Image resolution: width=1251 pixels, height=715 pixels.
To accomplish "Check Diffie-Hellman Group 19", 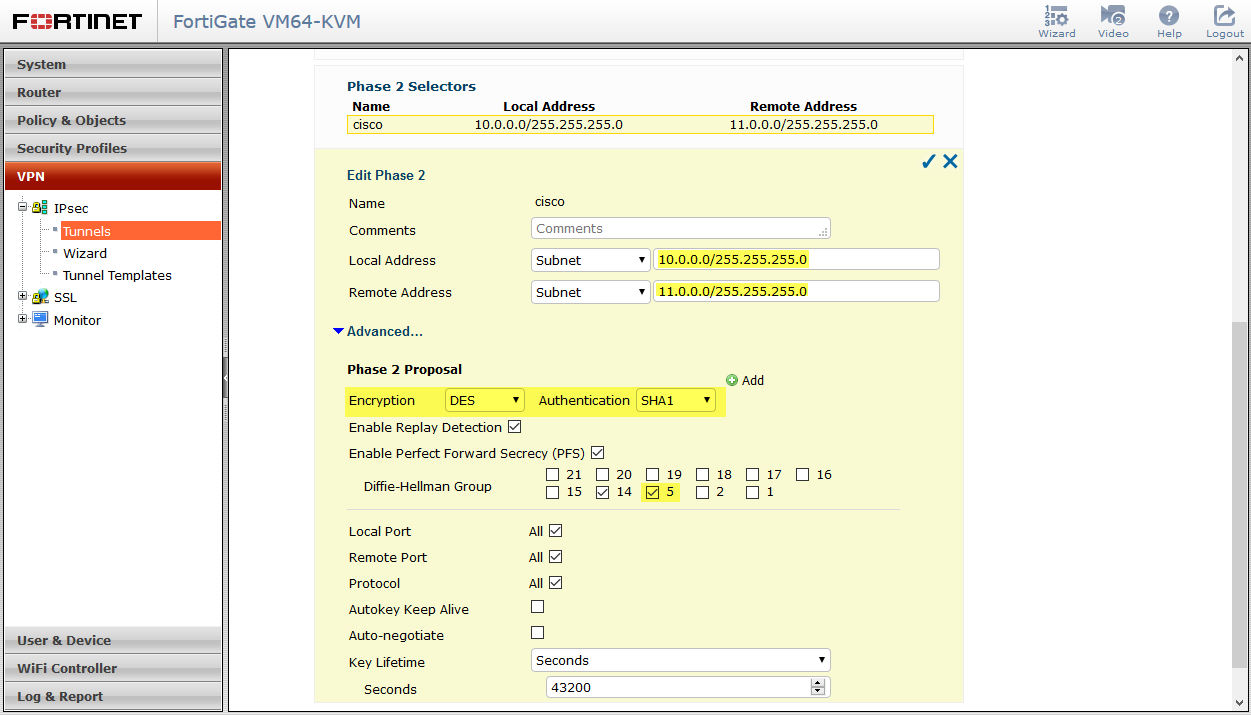I will coord(653,475).
